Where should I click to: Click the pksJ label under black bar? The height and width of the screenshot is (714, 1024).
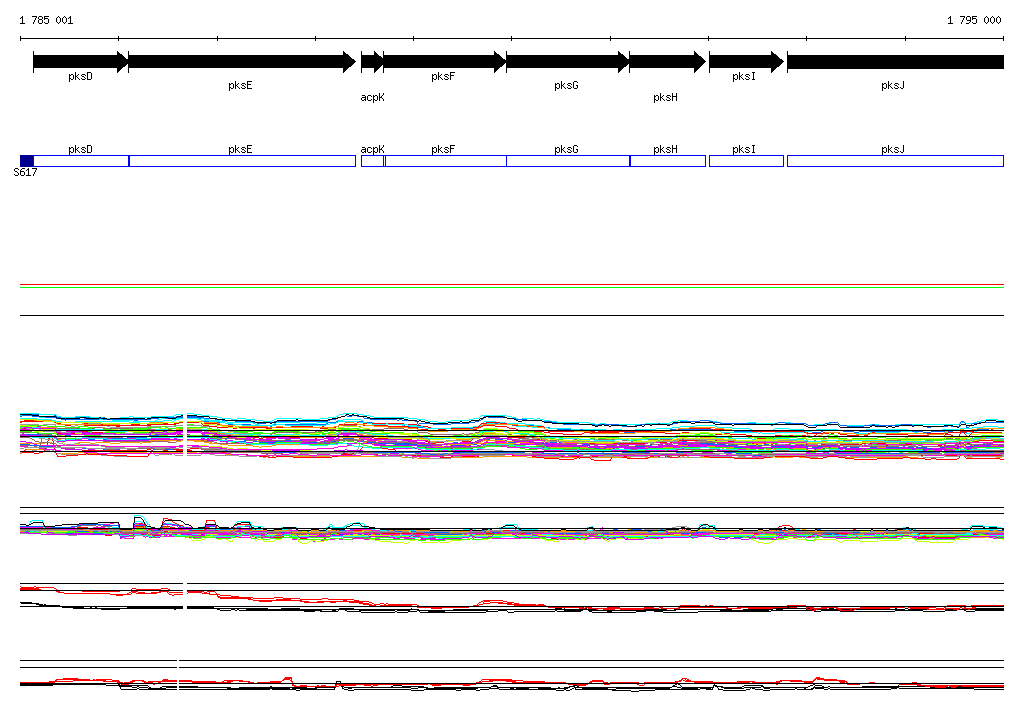[x=893, y=86]
